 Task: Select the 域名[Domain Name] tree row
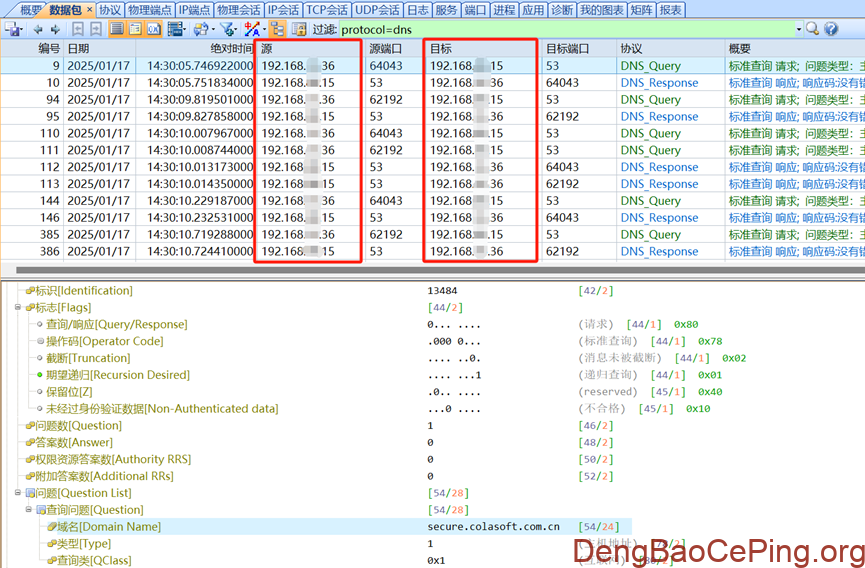[x=110, y=527]
